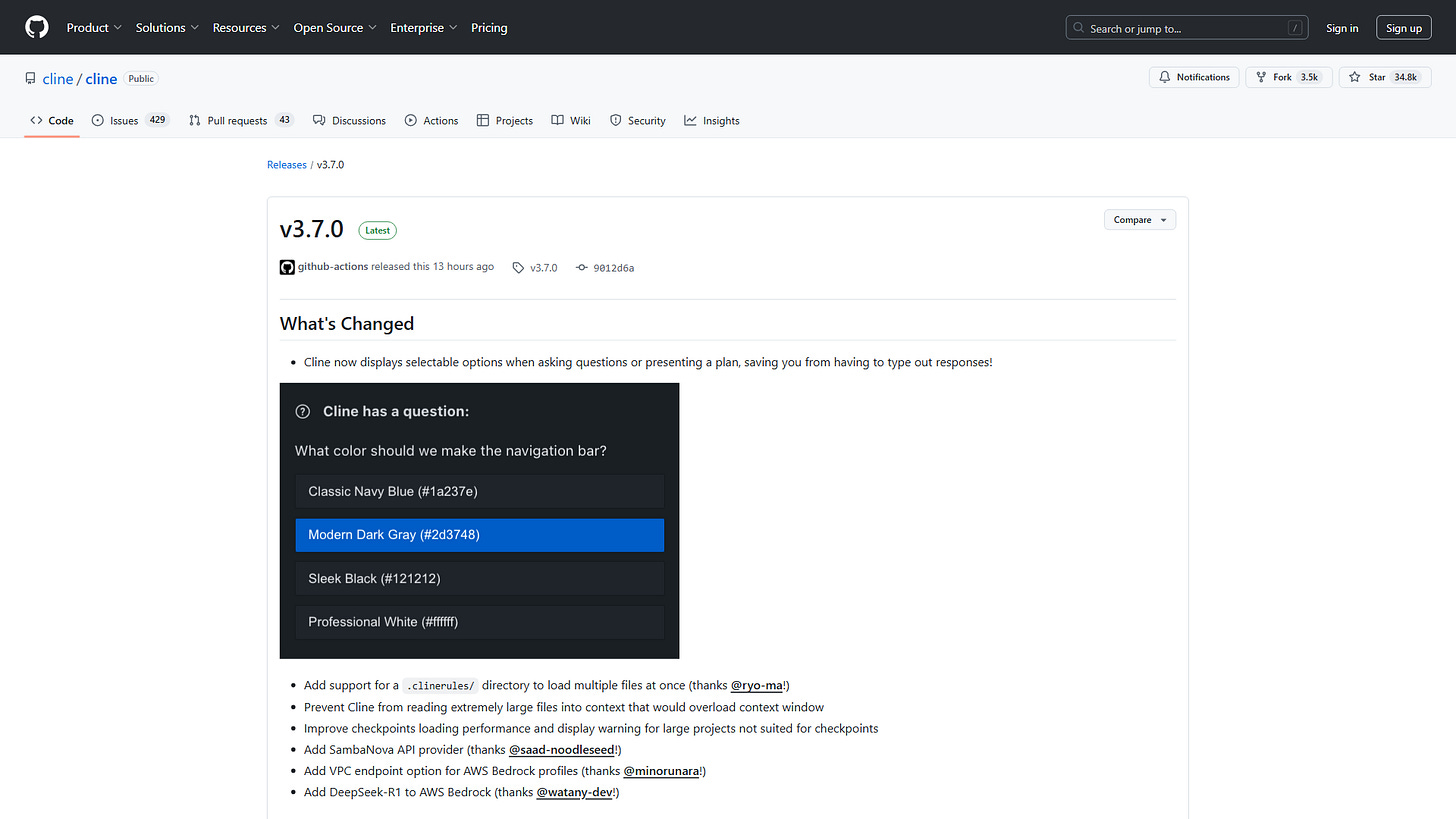Open the v3.7.0 tag link
The width and height of the screenshot is (1456, 819).
pos(543,267)
